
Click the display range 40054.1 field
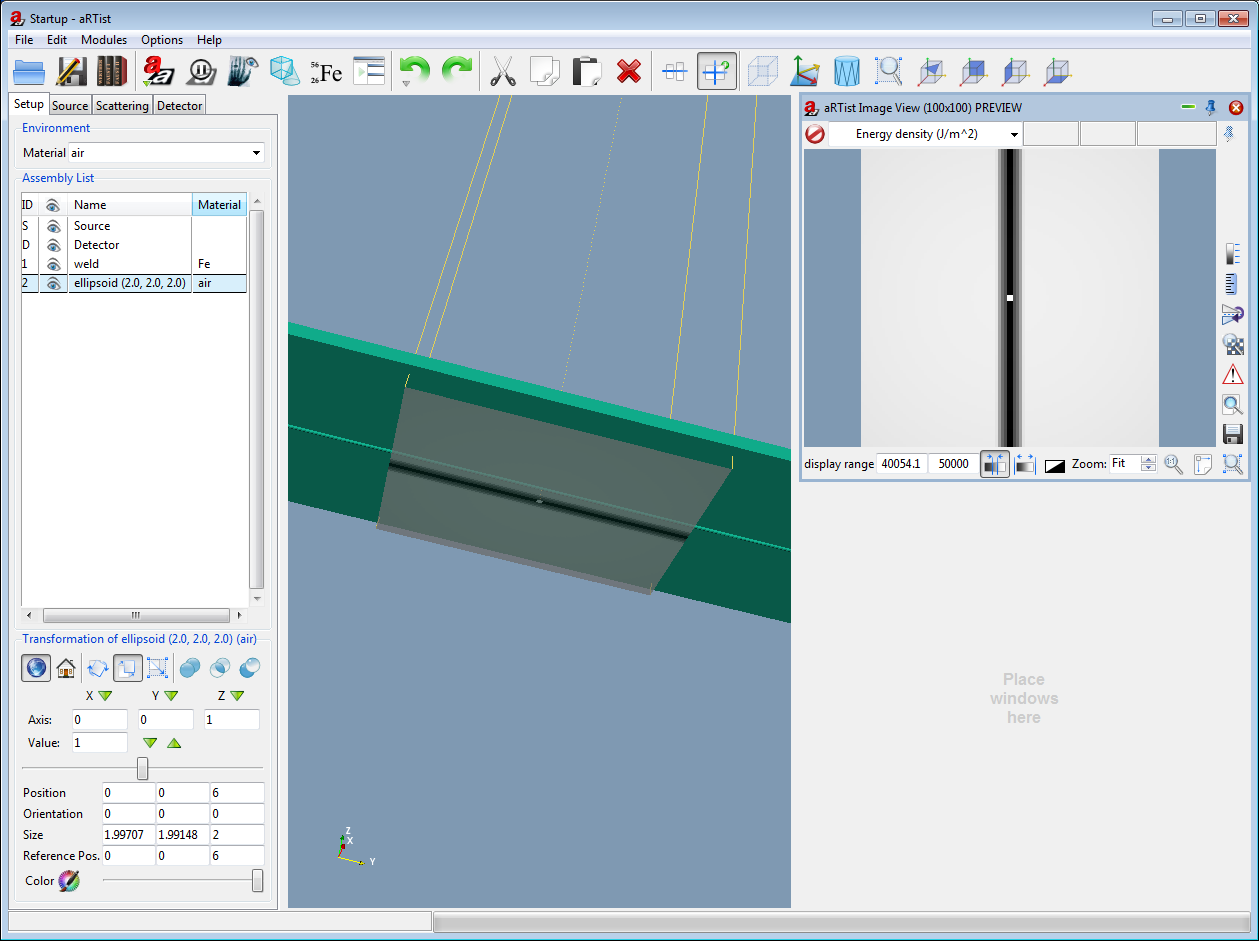pos(901,464)
